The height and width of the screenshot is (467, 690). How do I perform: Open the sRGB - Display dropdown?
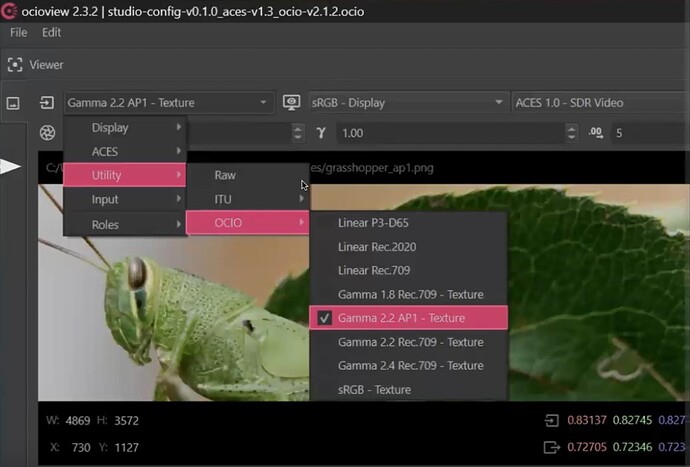coord(408,103)
